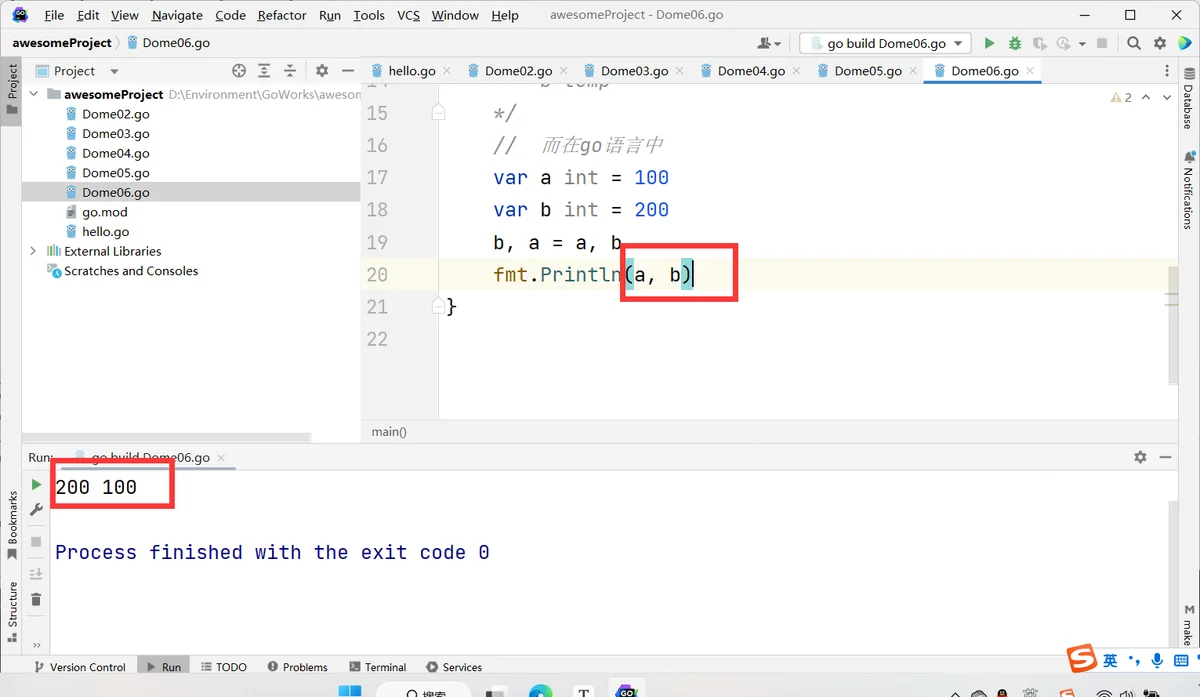Select Dome04.go in project tree
This screenshot has height=697, width=1200.
point(115,153)
